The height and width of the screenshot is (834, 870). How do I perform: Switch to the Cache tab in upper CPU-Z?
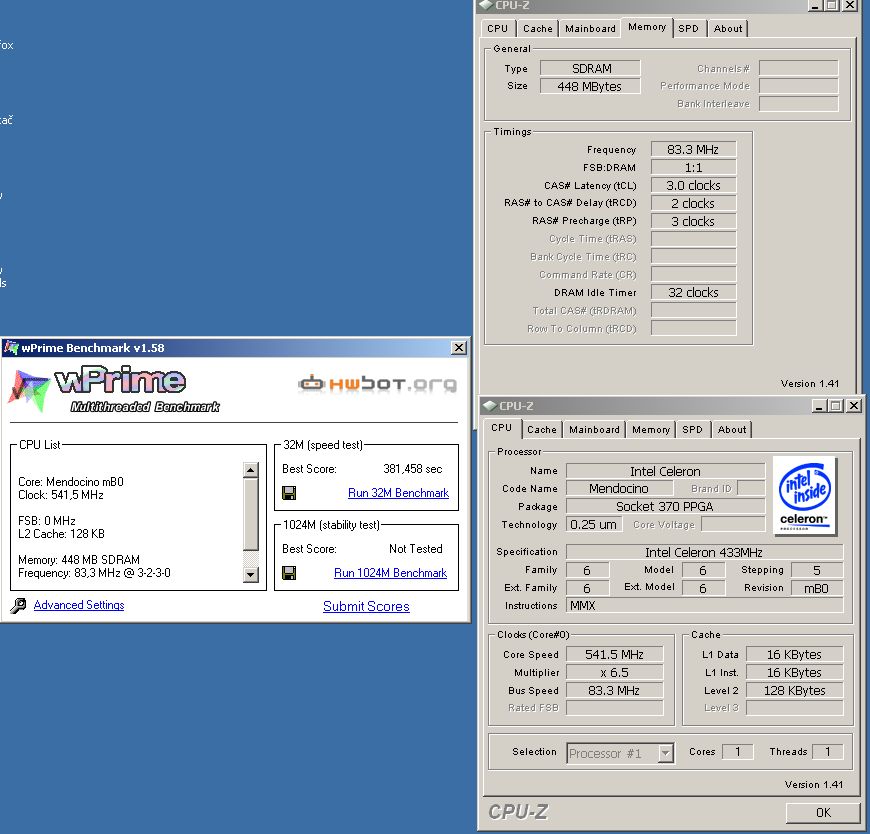coord(538,29)
